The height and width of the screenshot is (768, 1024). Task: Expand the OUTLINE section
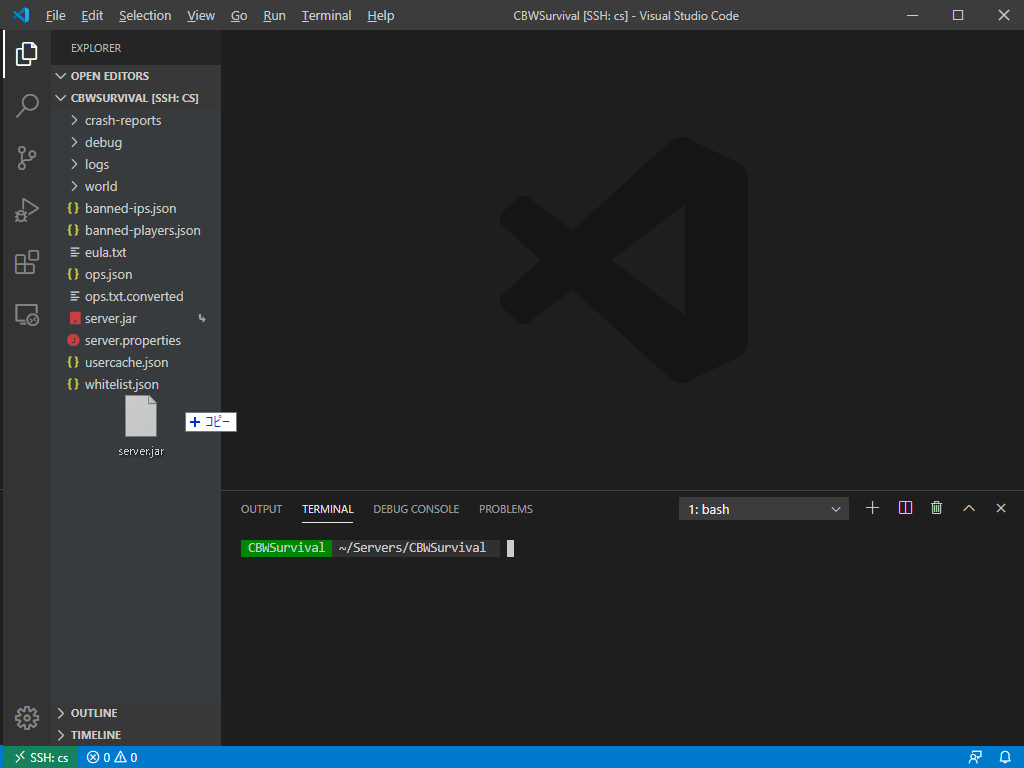tap(93, 713)
